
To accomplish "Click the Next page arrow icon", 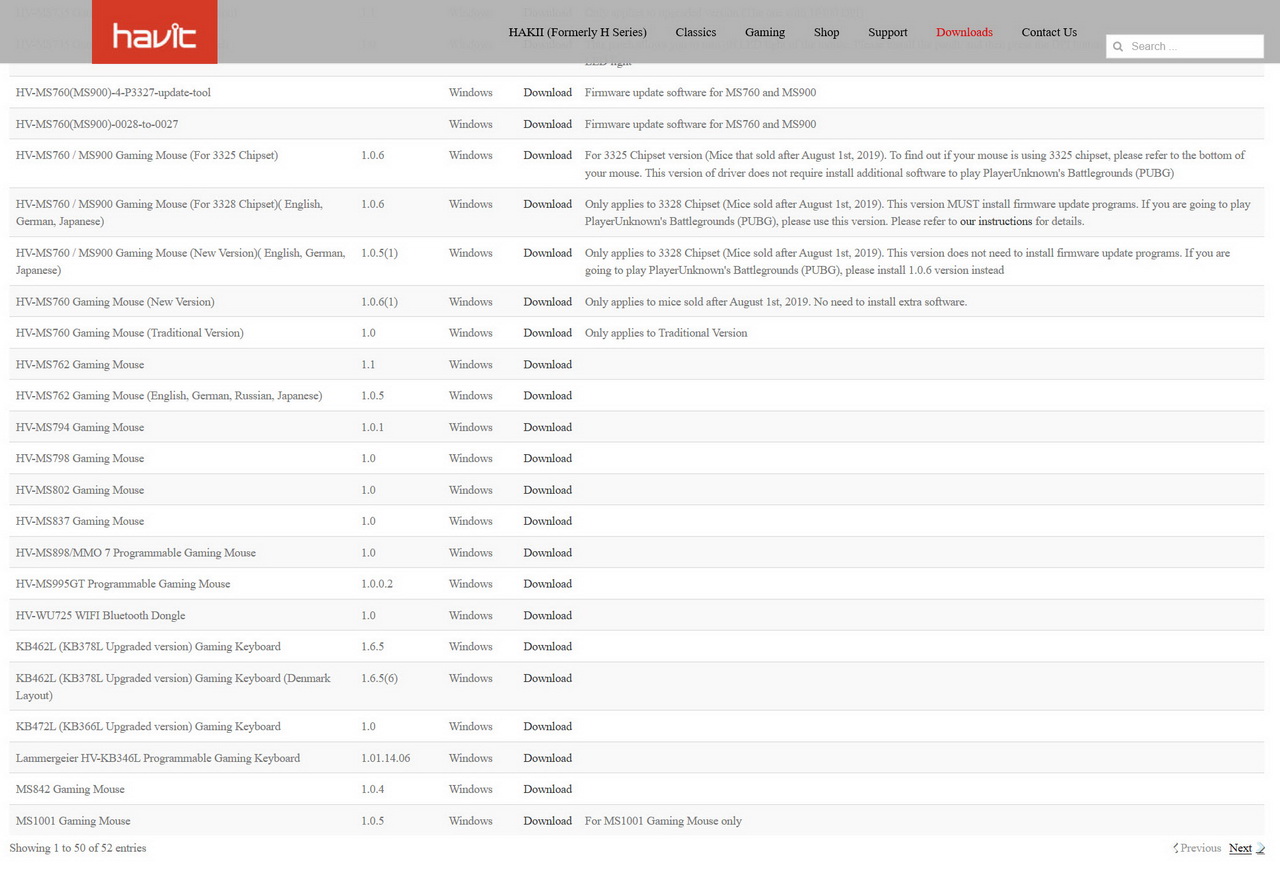I will [x=1261, y=848].
